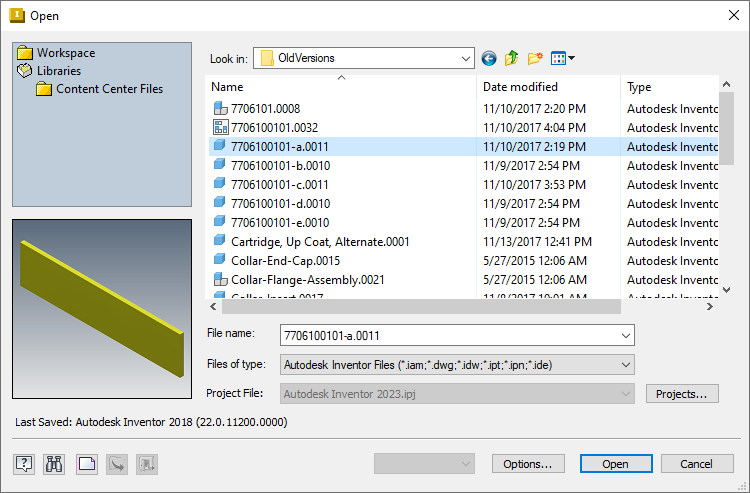Select the 7706100101-b.0010 file name

click(281, 166)
